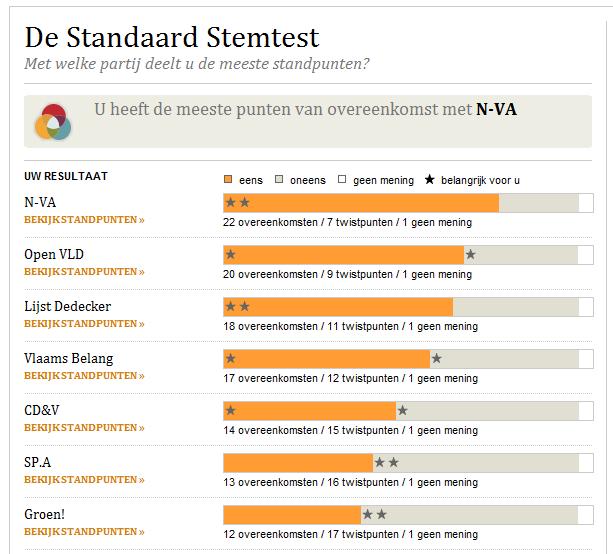Click the colorful circles logo icon

[52, 121]
